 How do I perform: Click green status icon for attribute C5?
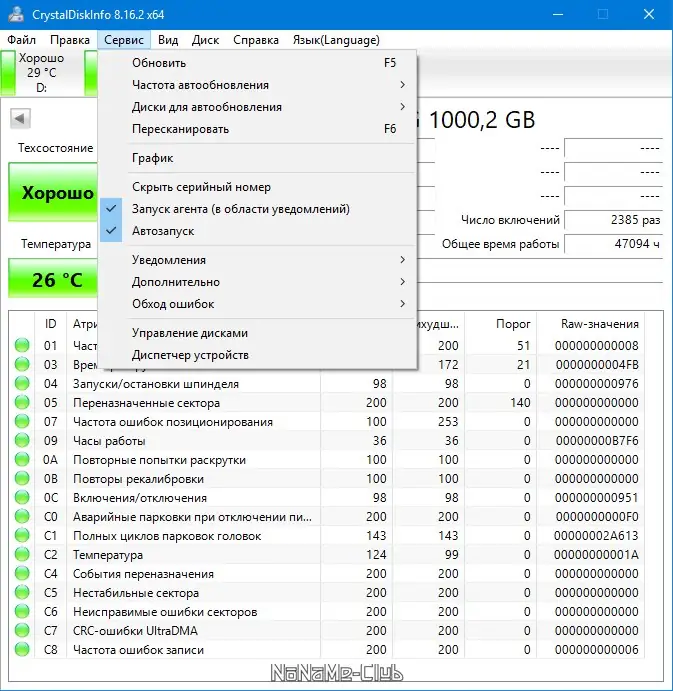22,592
